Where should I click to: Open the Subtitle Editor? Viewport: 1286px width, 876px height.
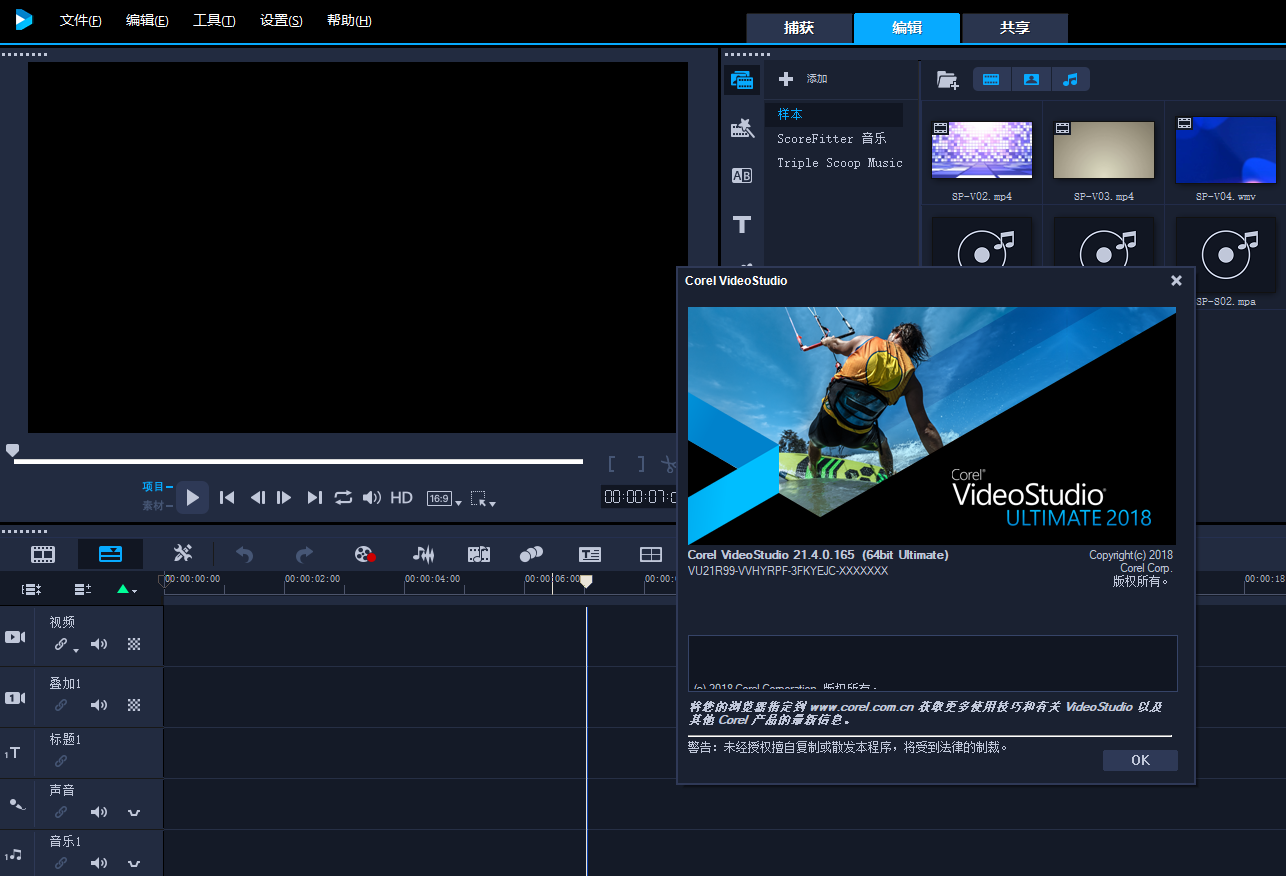tap(590, 554)
